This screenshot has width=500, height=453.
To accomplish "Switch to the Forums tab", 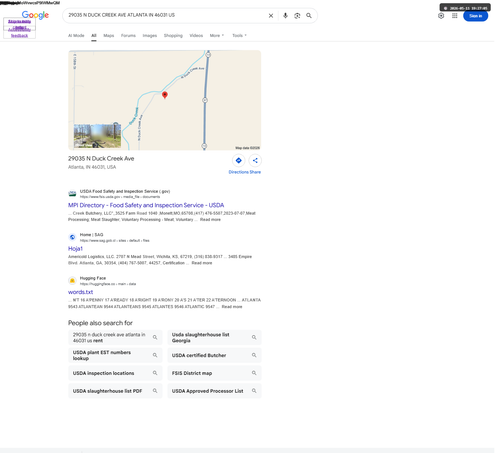I will click(128, 35).
